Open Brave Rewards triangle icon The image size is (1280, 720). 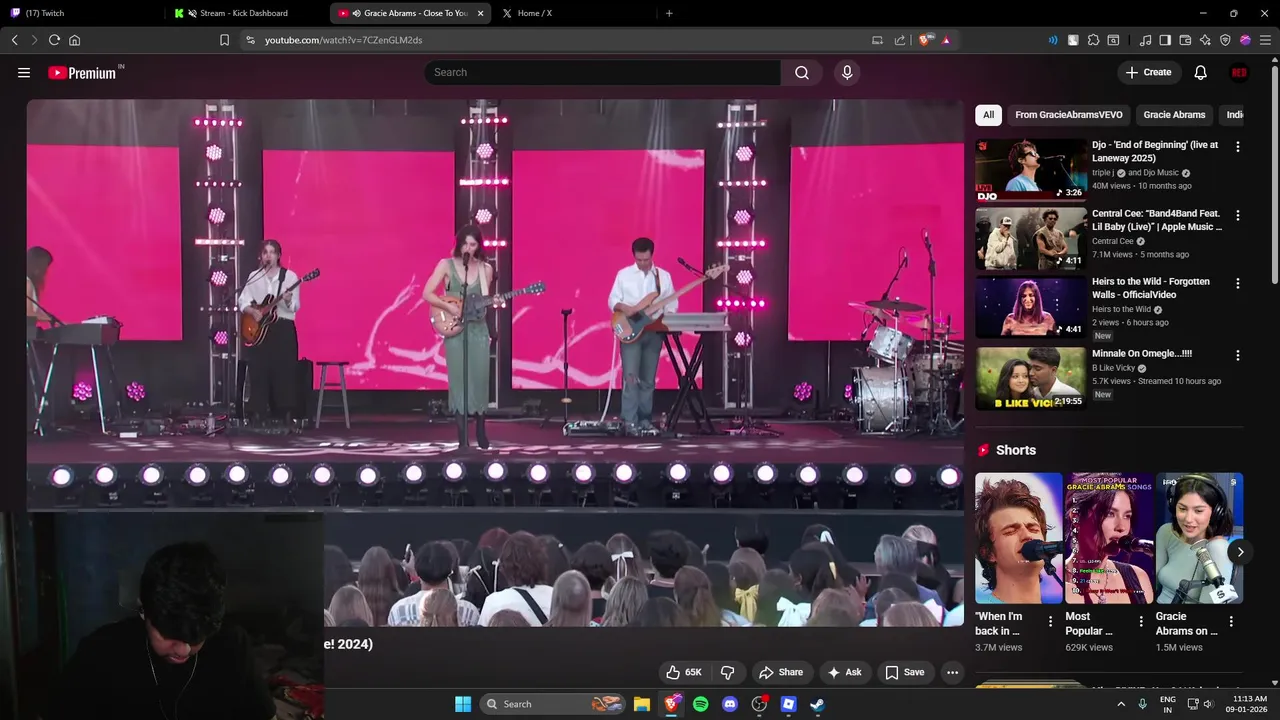pos(945,40)
